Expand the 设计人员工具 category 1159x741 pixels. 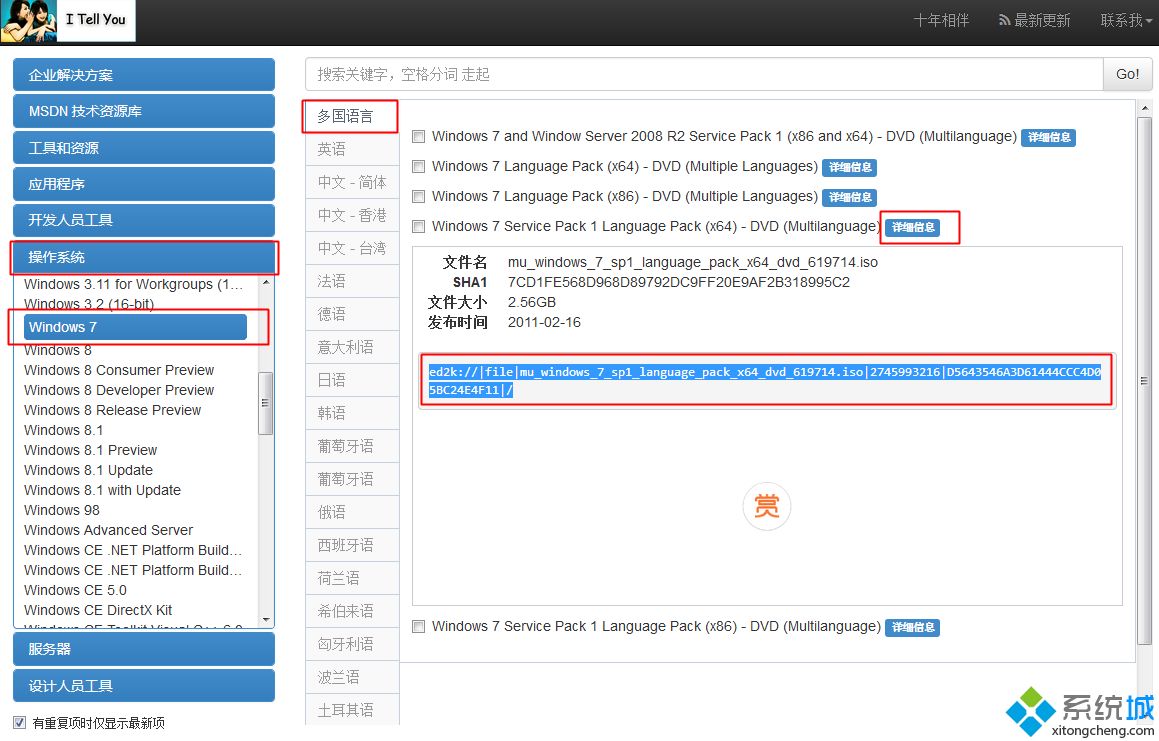coord(143,686)
